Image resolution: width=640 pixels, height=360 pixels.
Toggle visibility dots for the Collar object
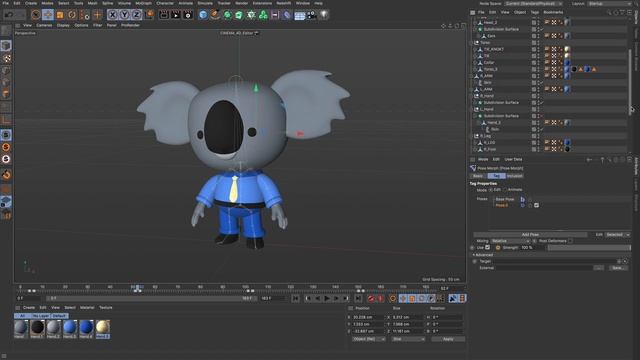point(538,63)
